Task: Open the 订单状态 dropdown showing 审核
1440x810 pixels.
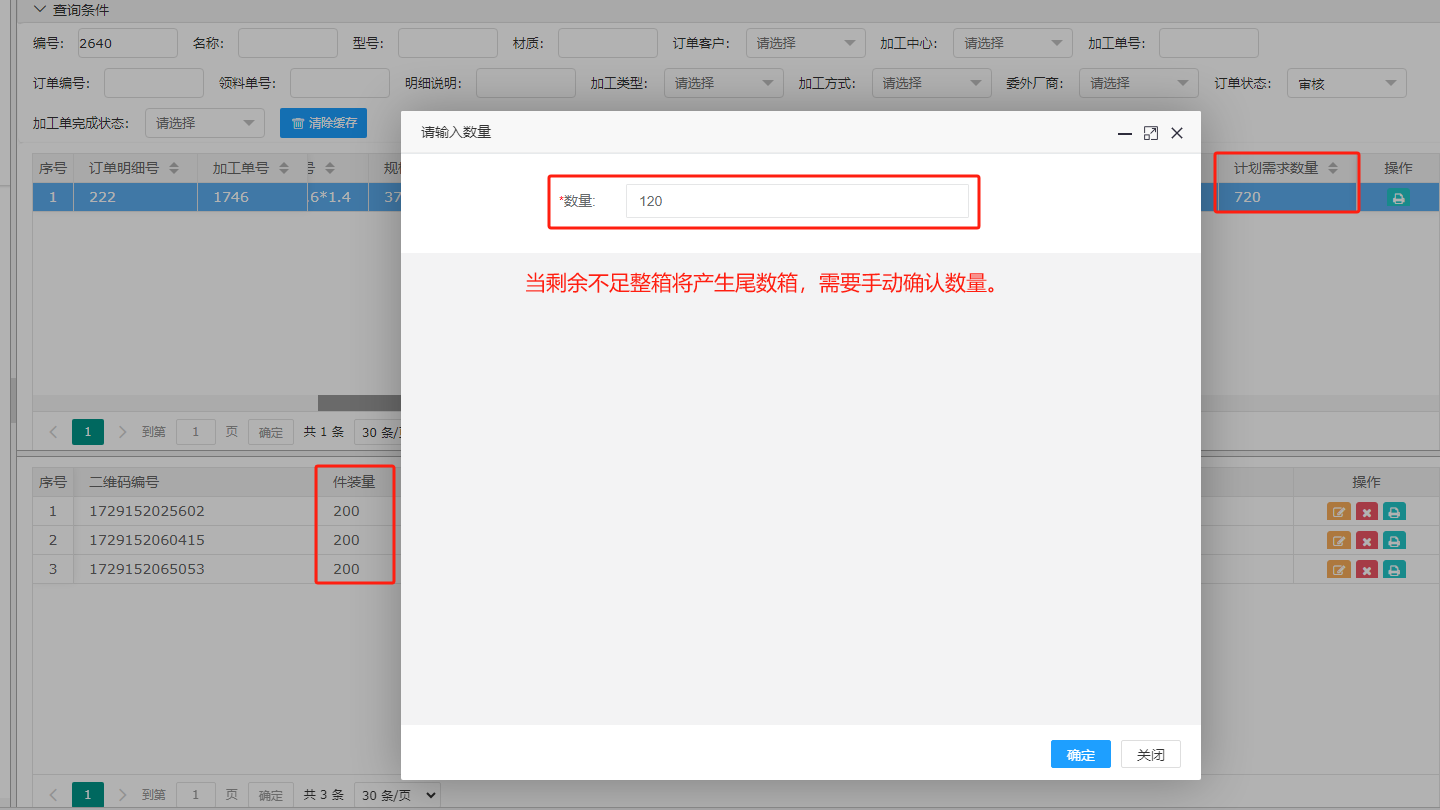Action: [1346, 84]
